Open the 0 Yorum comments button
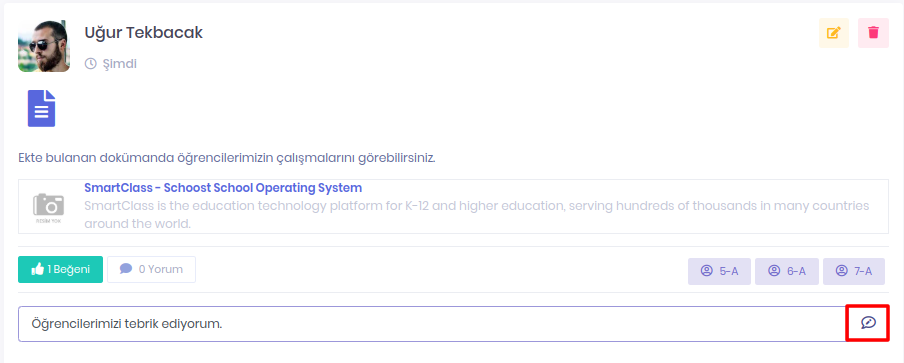The height and width of the screenshot is (363, 904). pyautogui.click(x=152, y=269)
